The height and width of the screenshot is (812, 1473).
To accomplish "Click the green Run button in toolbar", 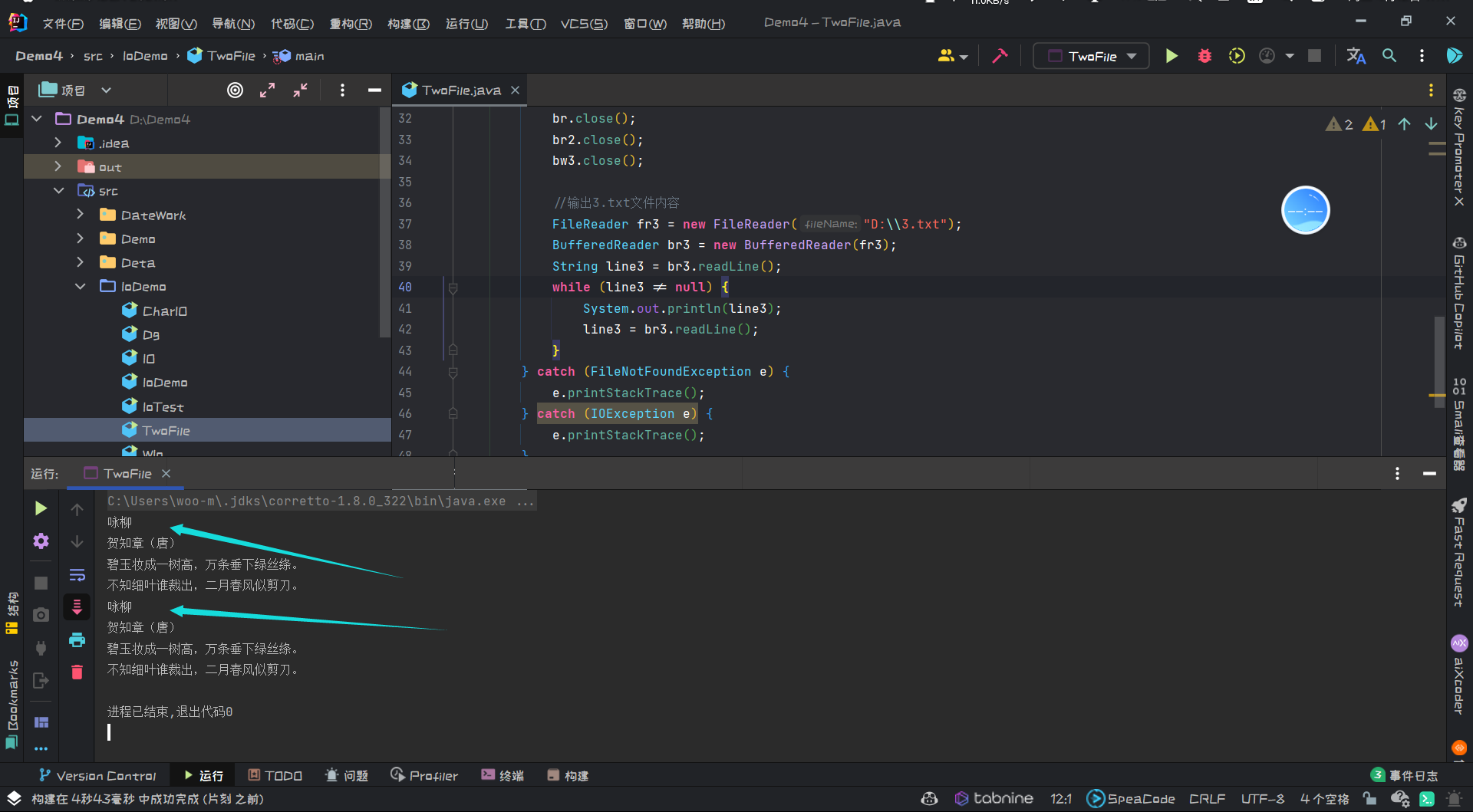I will [x=1171, y=56].
